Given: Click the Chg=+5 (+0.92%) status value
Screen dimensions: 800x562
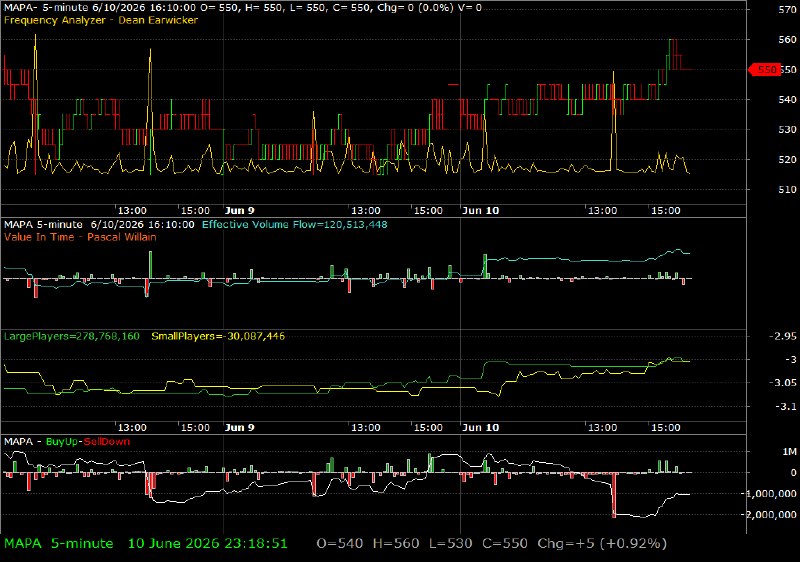Looking at the screenshot, I should tap(602, 544).
